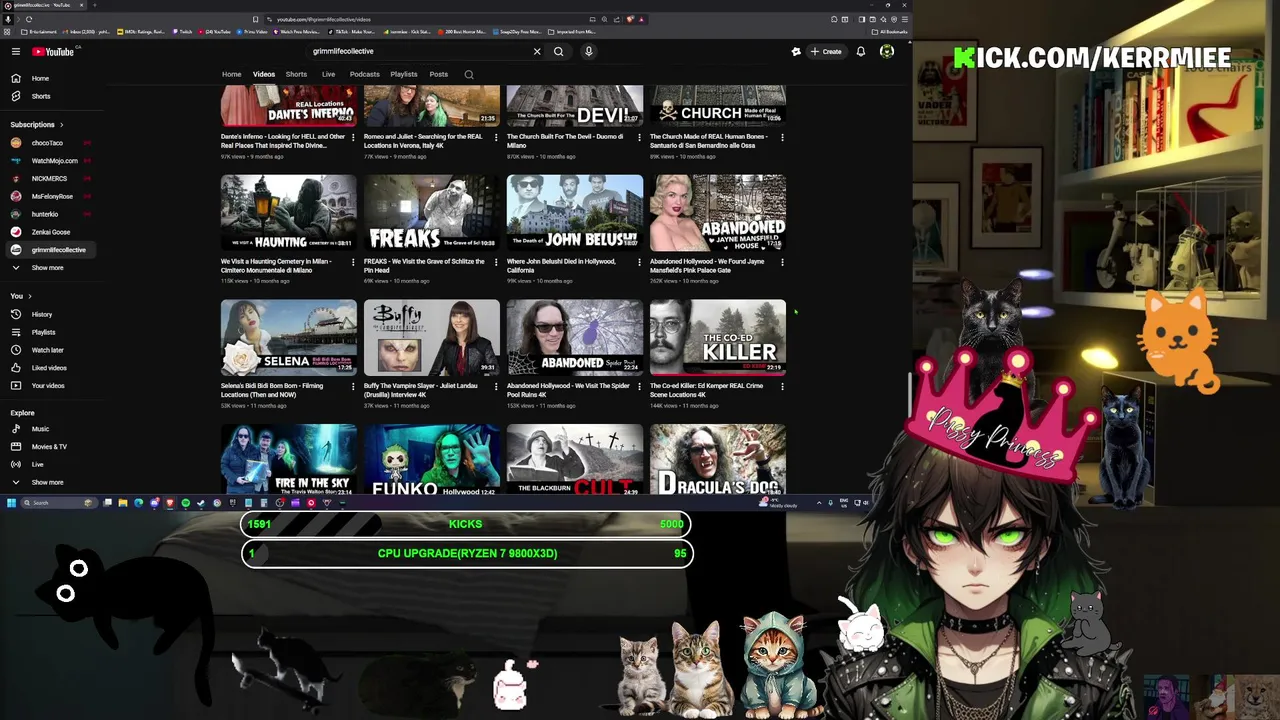Open options menu for Dante's Inferno video
Image resolution: width=1280 pixels, height=720 pixels.
(353, 137)
